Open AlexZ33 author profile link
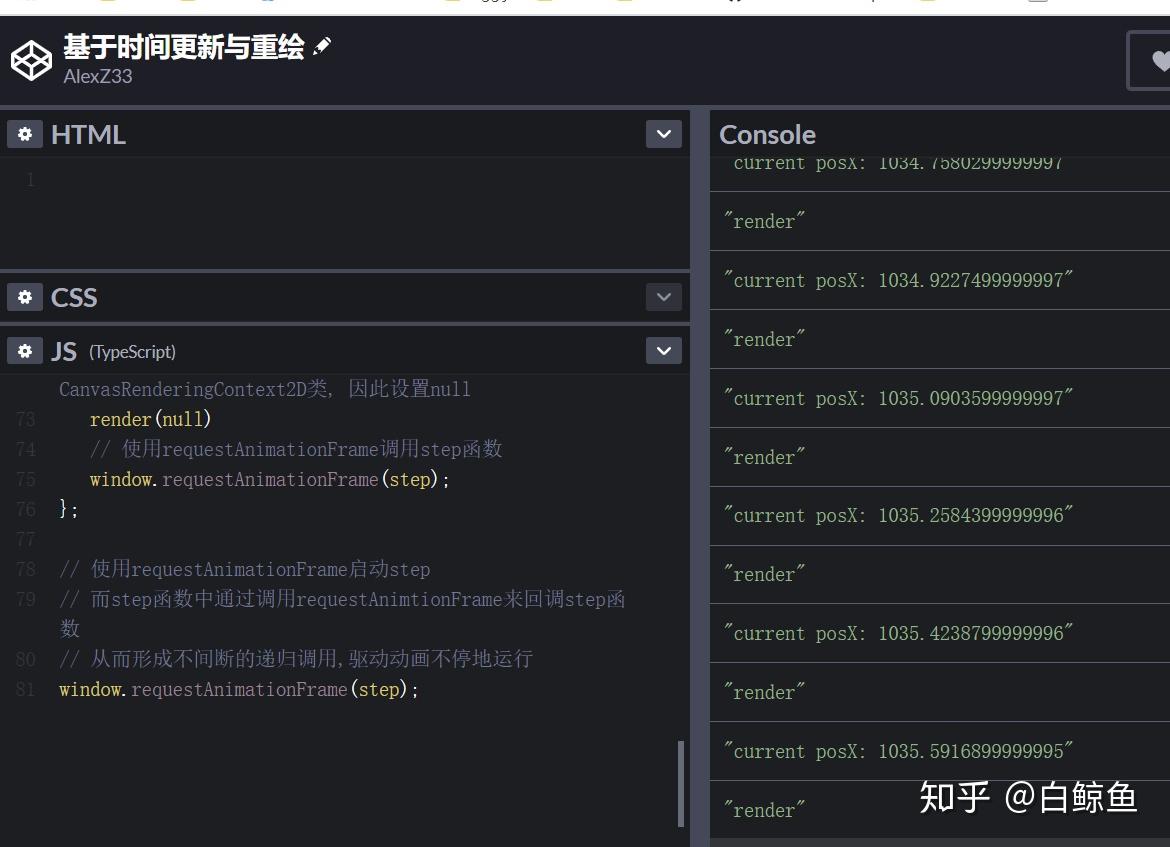 click(98, 76)
